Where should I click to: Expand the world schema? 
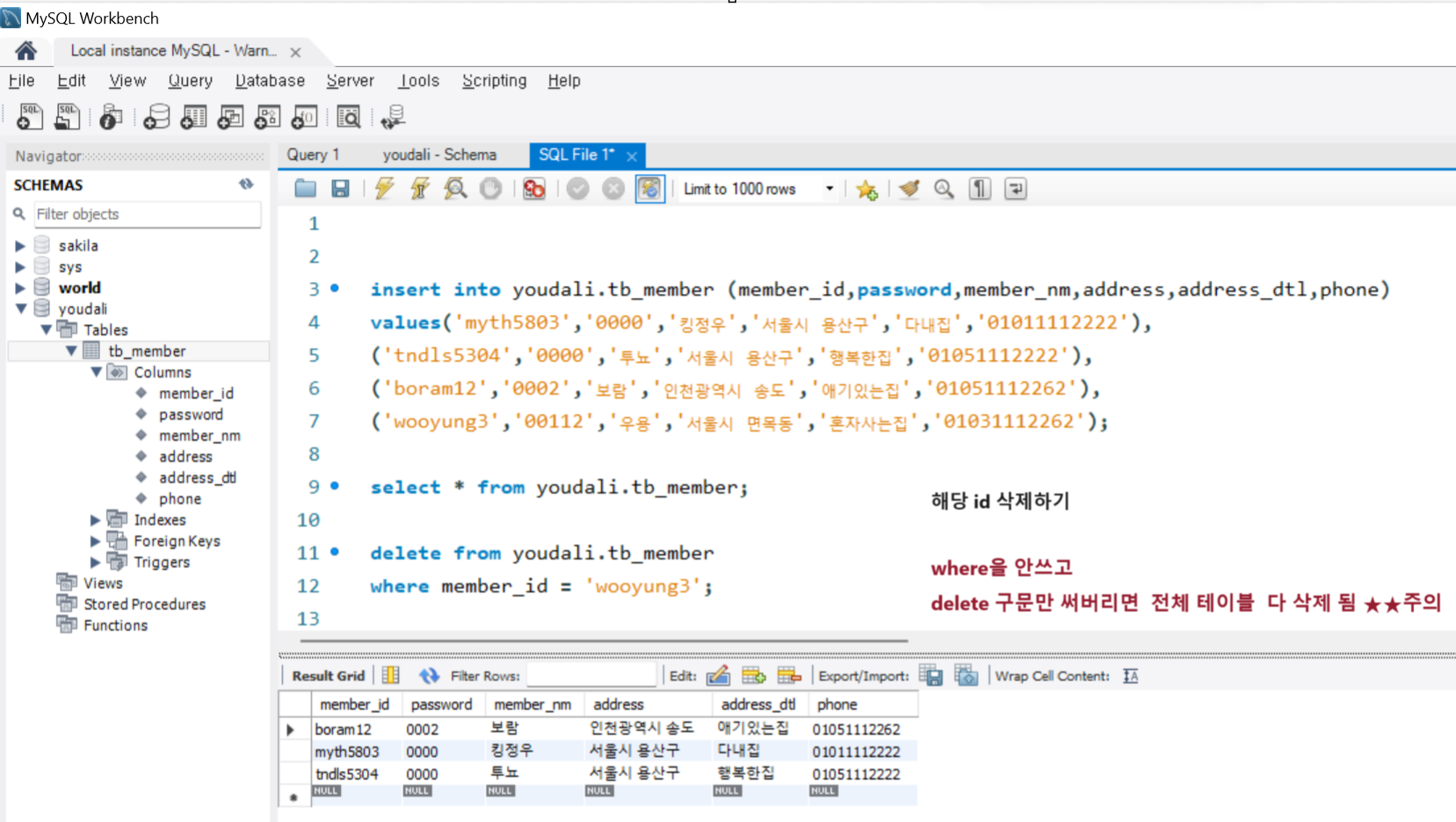[x=20, y=288]
